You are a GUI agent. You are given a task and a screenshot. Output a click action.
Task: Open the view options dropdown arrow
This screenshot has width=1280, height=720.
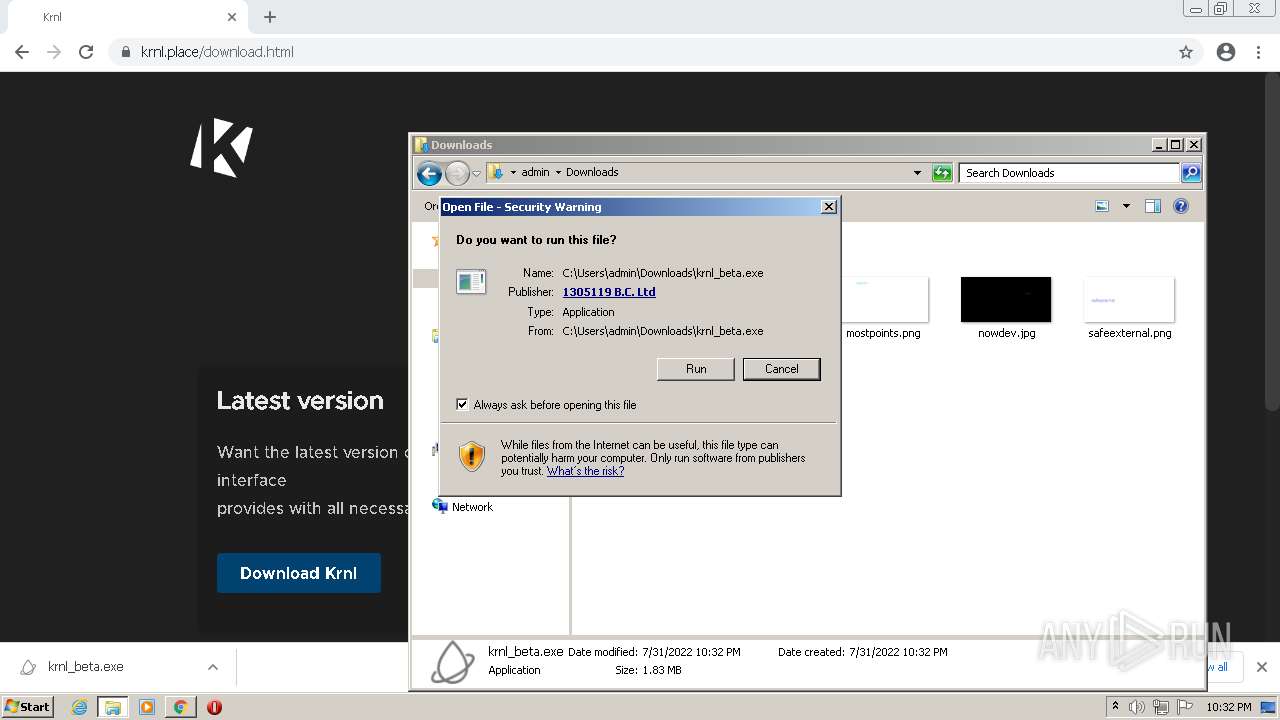(x=1126, y=206)
